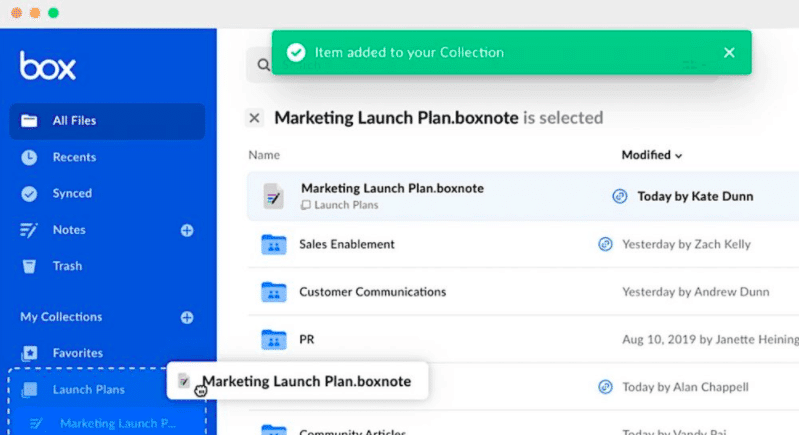Open Notes in sidebar
This screenshot has height=435, width=799.
pyautogui.click(x=69, y=230)
